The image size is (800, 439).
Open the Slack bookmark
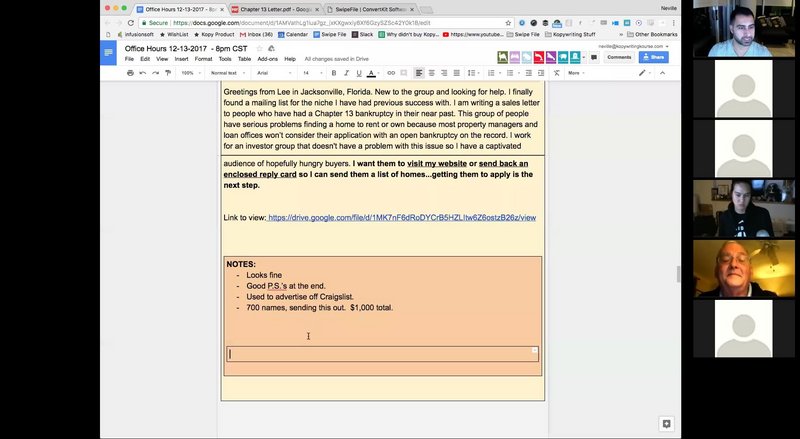(362, 35)
